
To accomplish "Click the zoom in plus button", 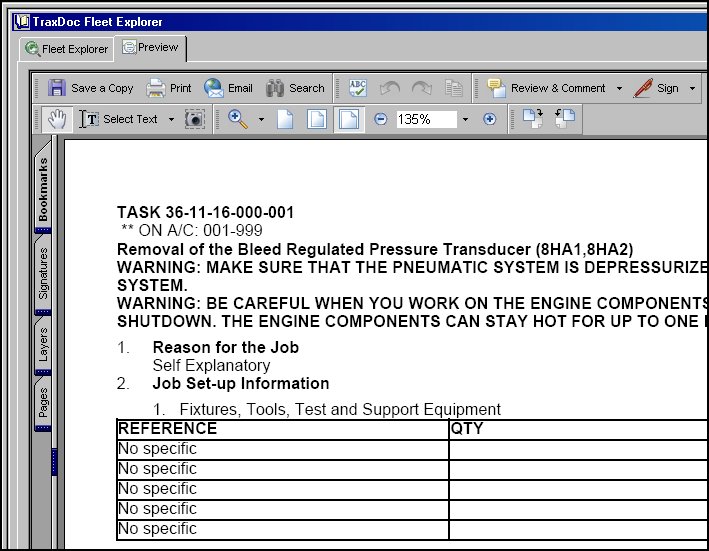I will click(x=489, y=119).
